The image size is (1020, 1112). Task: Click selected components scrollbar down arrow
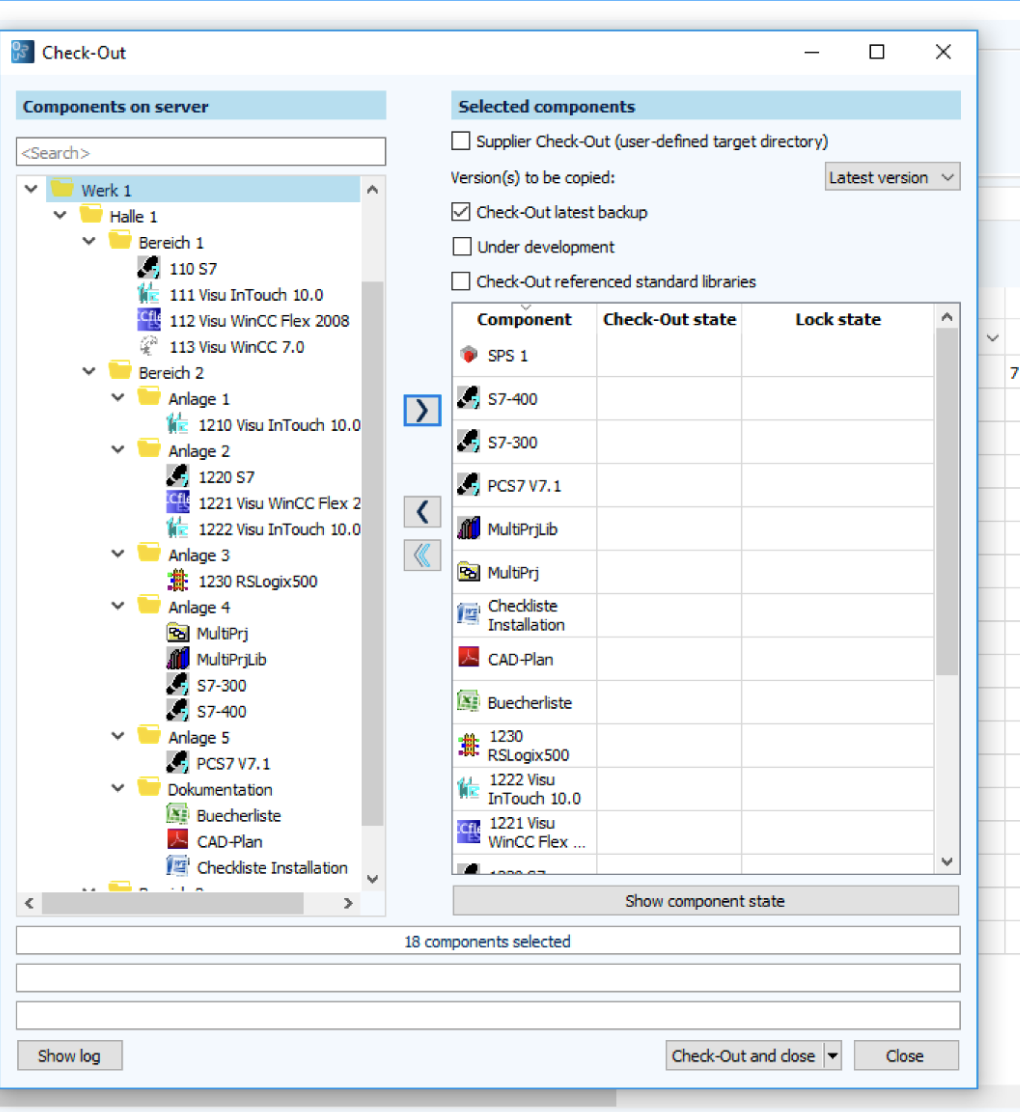(x=947, y=862)
